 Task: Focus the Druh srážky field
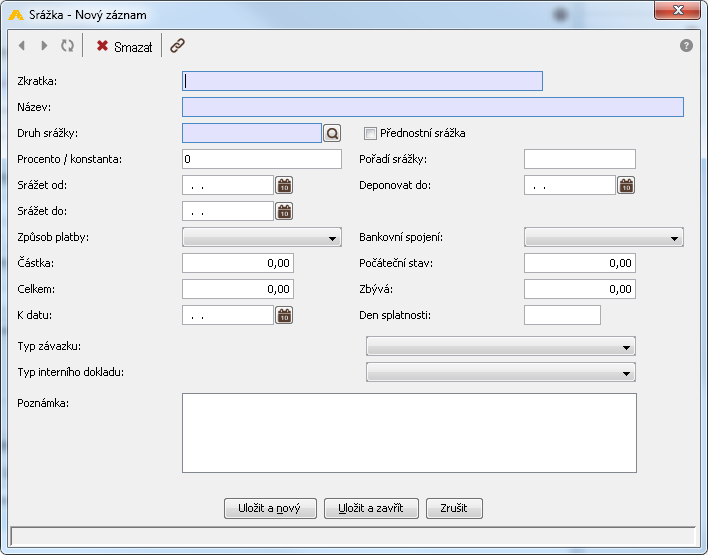[x=252, y=133]
